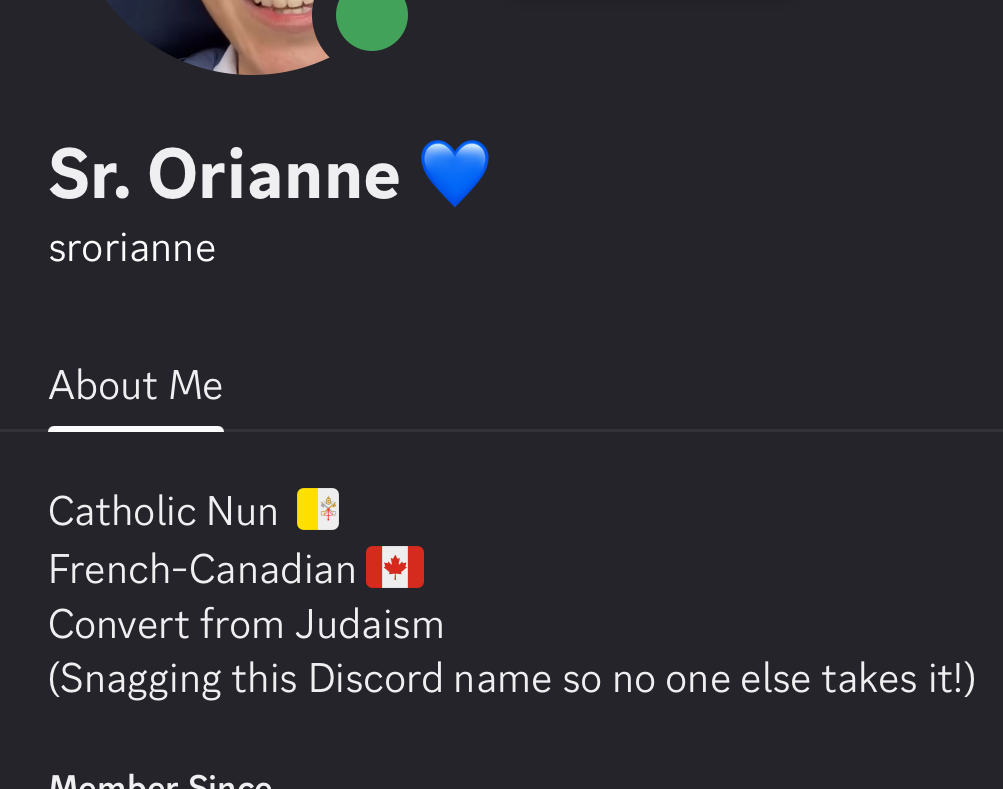Select the About Me tab
1003x789 pixels.
(136, 385)
